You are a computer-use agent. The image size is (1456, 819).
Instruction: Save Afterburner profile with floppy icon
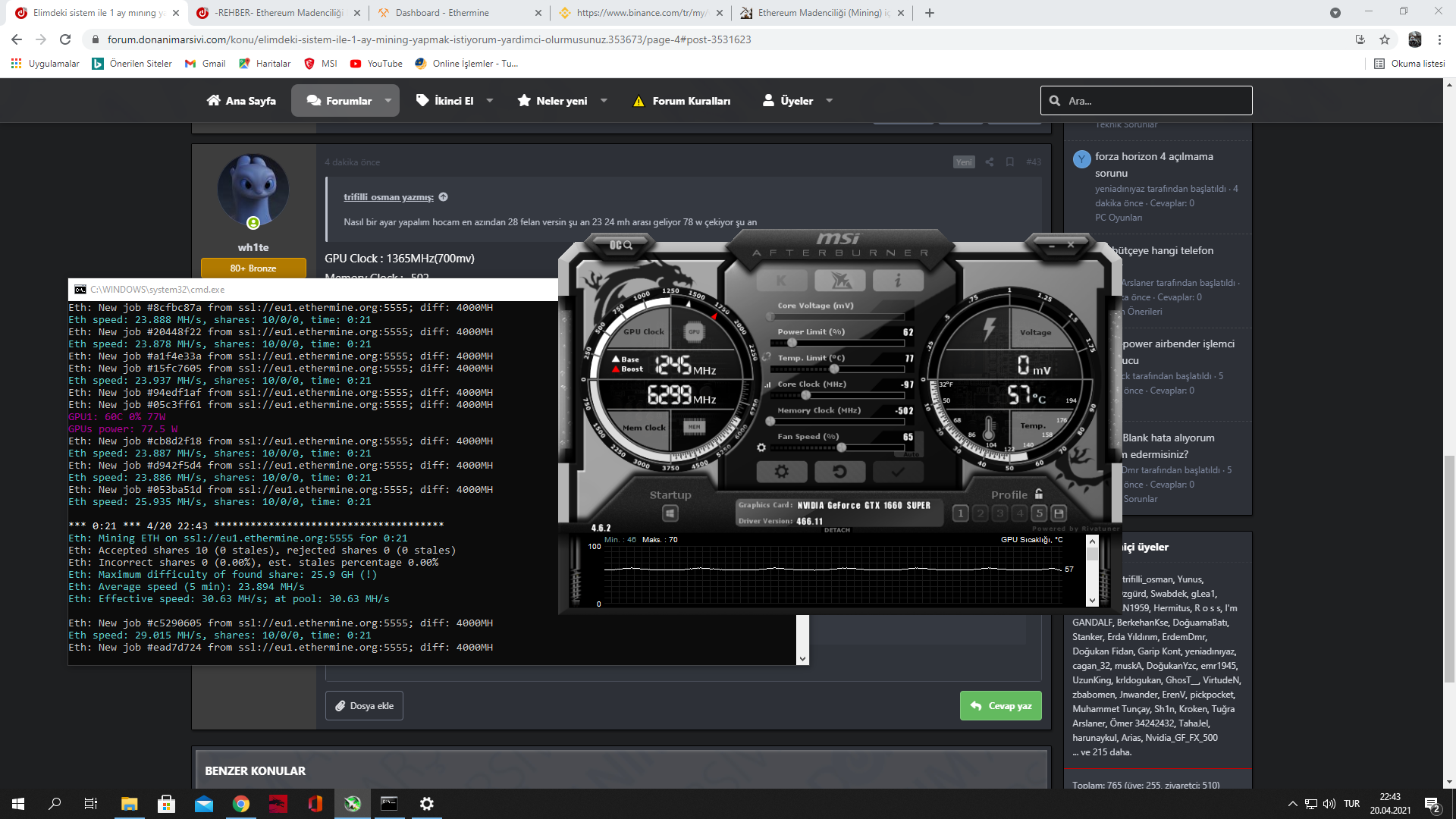point(1059,513)
